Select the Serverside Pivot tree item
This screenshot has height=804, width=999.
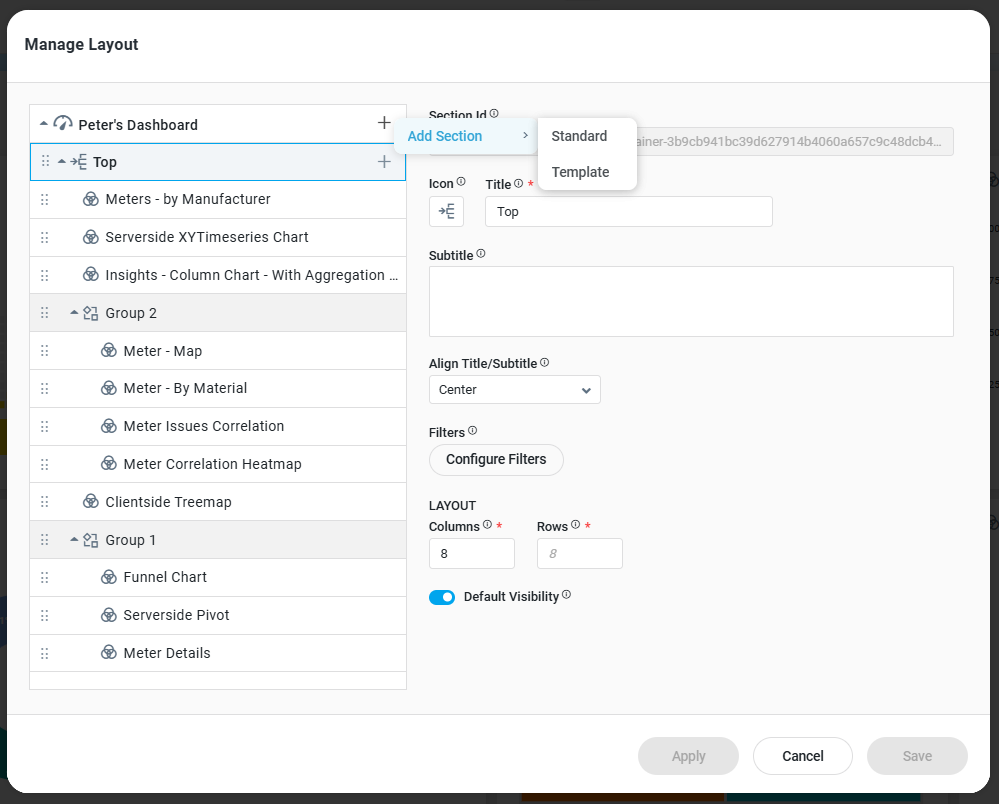coord(176,615)
